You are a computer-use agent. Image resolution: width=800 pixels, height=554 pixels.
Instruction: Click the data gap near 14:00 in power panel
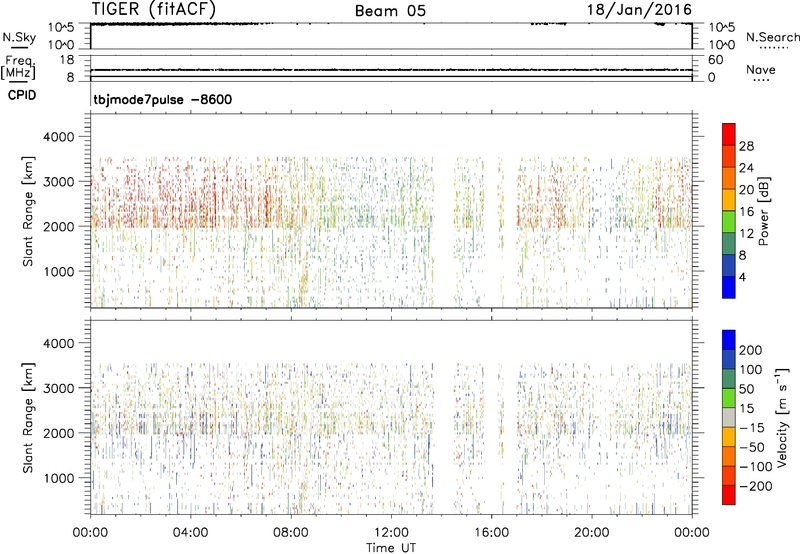click(x=443, y=211)
